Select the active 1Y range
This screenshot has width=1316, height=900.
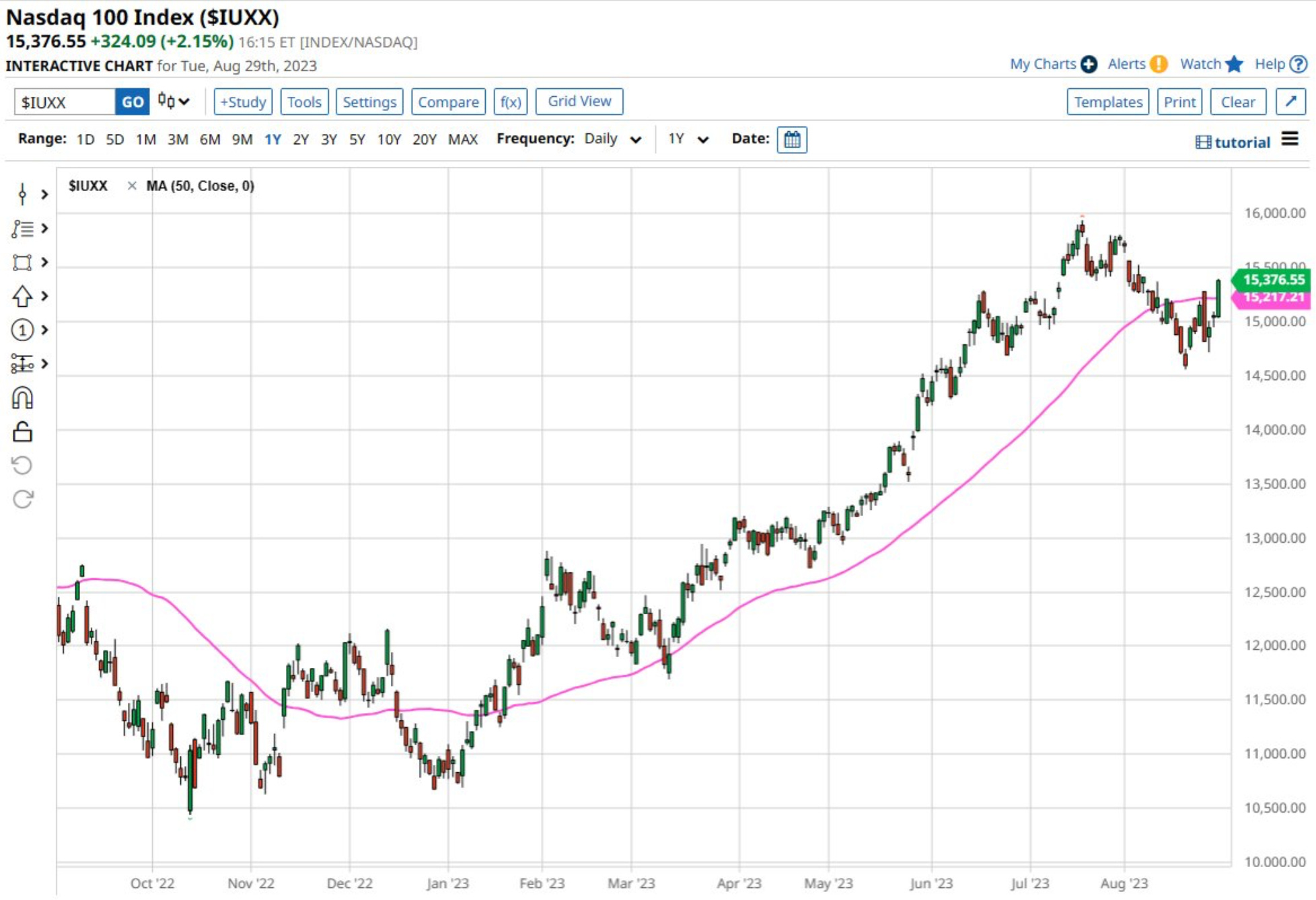272,139
